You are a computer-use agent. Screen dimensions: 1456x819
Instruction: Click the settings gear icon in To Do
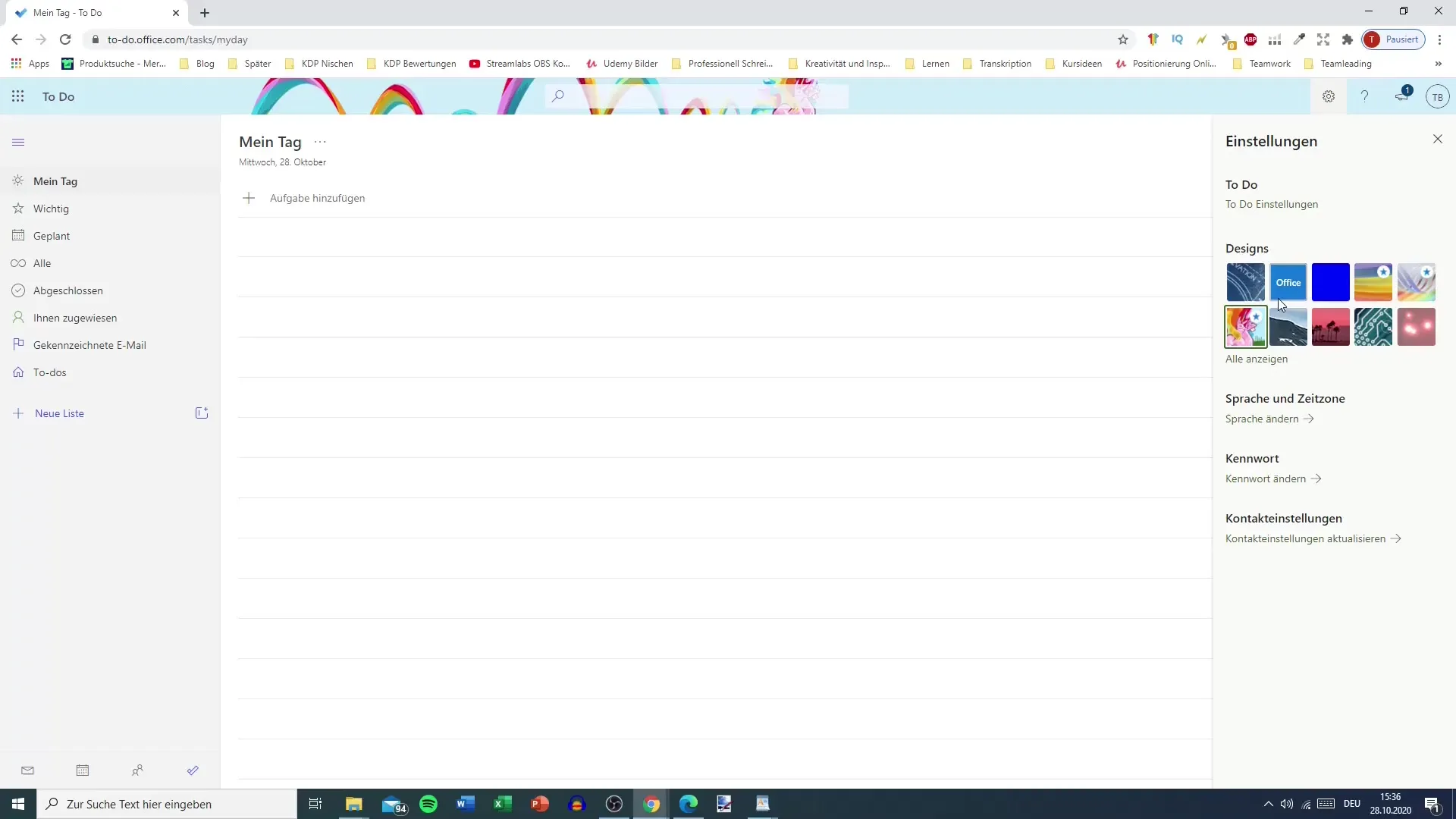(1328, 96)
